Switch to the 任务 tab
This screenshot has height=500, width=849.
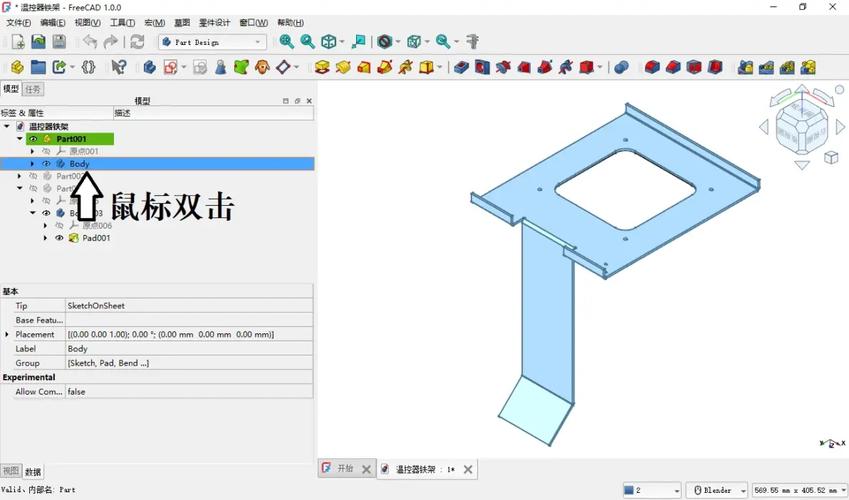pos(33,89)
